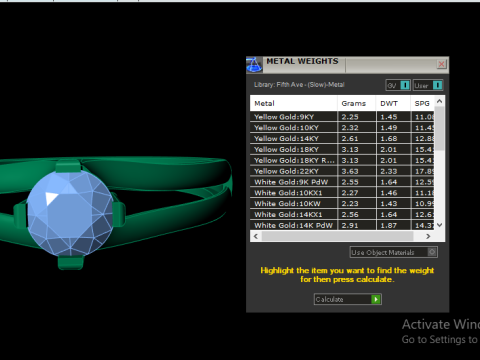Click the 1.68 DWT value for 14KY
The width and height of the screenshot is (480, 360).
coord(389,139)
